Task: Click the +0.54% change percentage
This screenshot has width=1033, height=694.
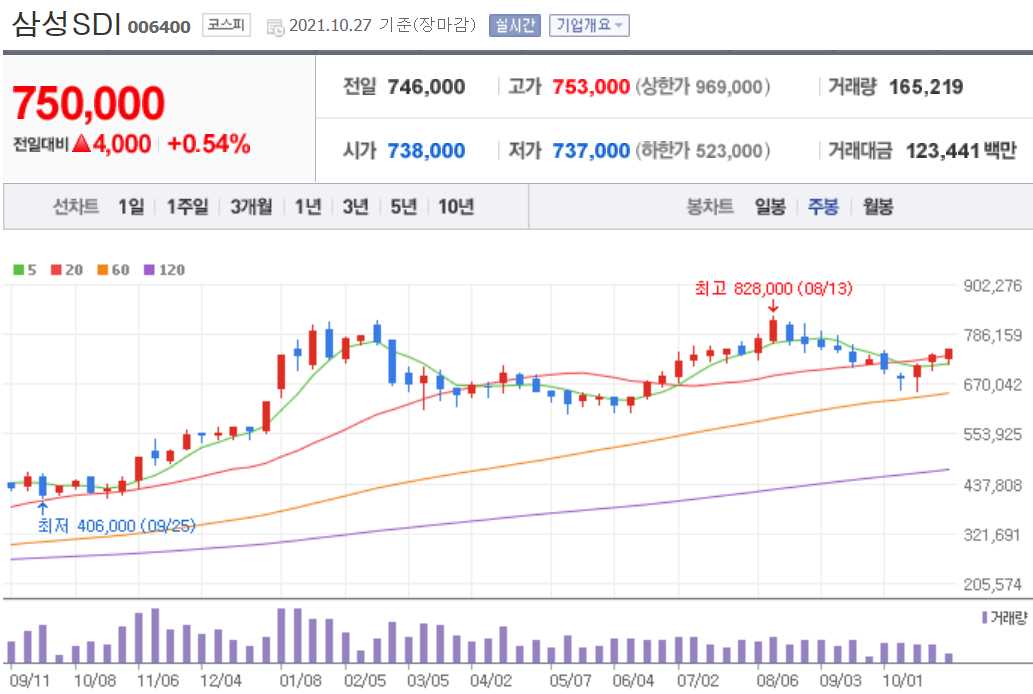Action: (x=209, y=144)
